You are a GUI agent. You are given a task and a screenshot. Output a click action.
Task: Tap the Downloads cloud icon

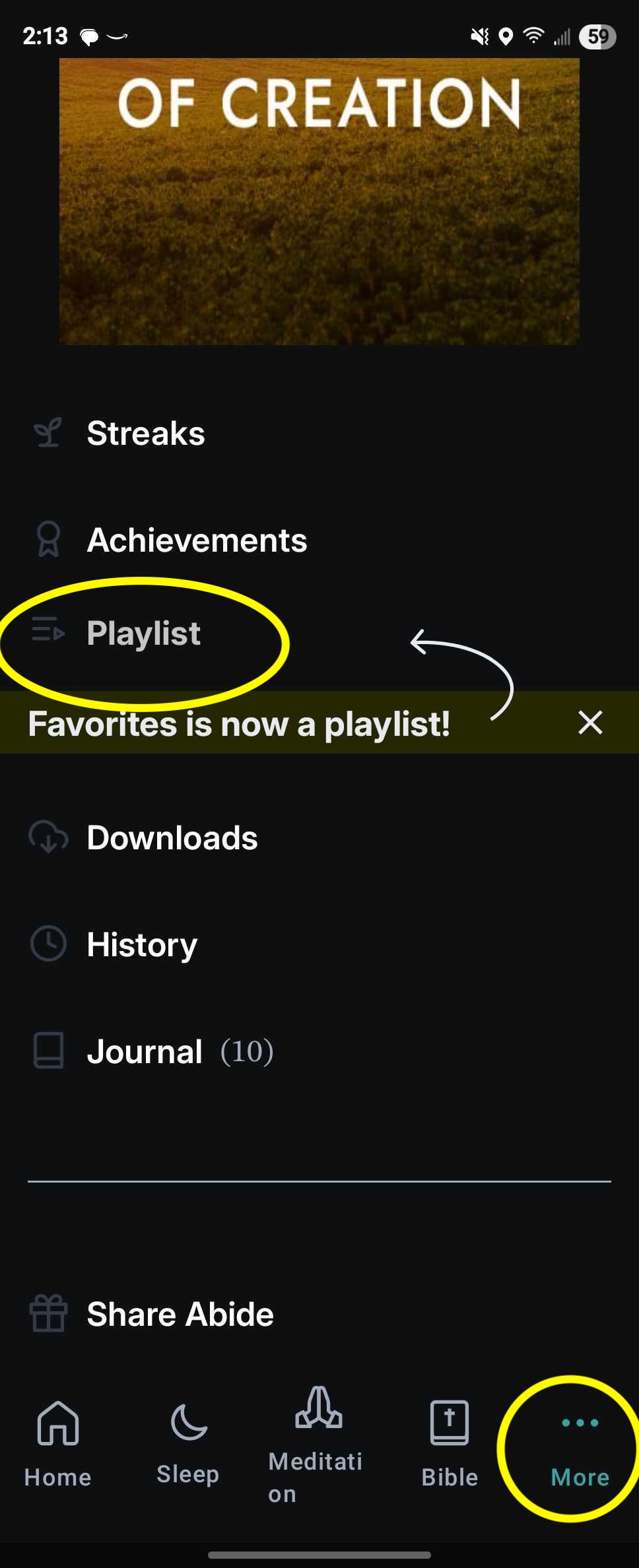[x=48, y=837]
